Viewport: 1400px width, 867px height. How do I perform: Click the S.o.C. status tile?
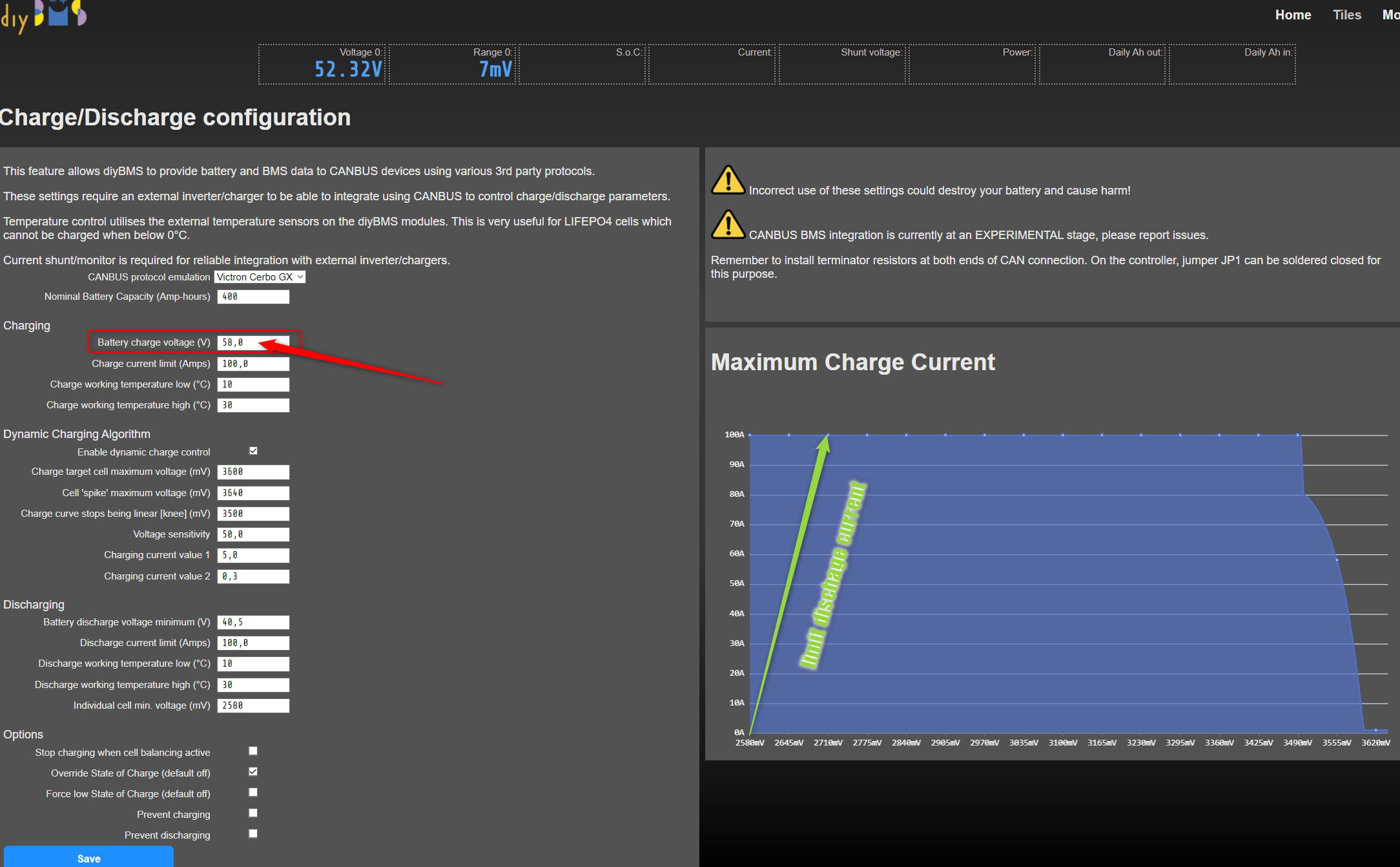582,64
